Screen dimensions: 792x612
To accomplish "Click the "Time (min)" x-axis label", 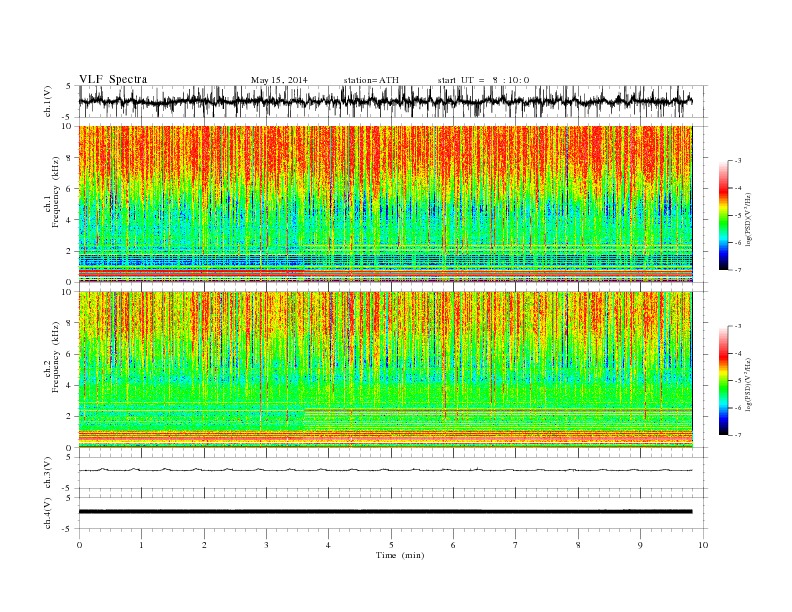I will click(x=400, y=555).
